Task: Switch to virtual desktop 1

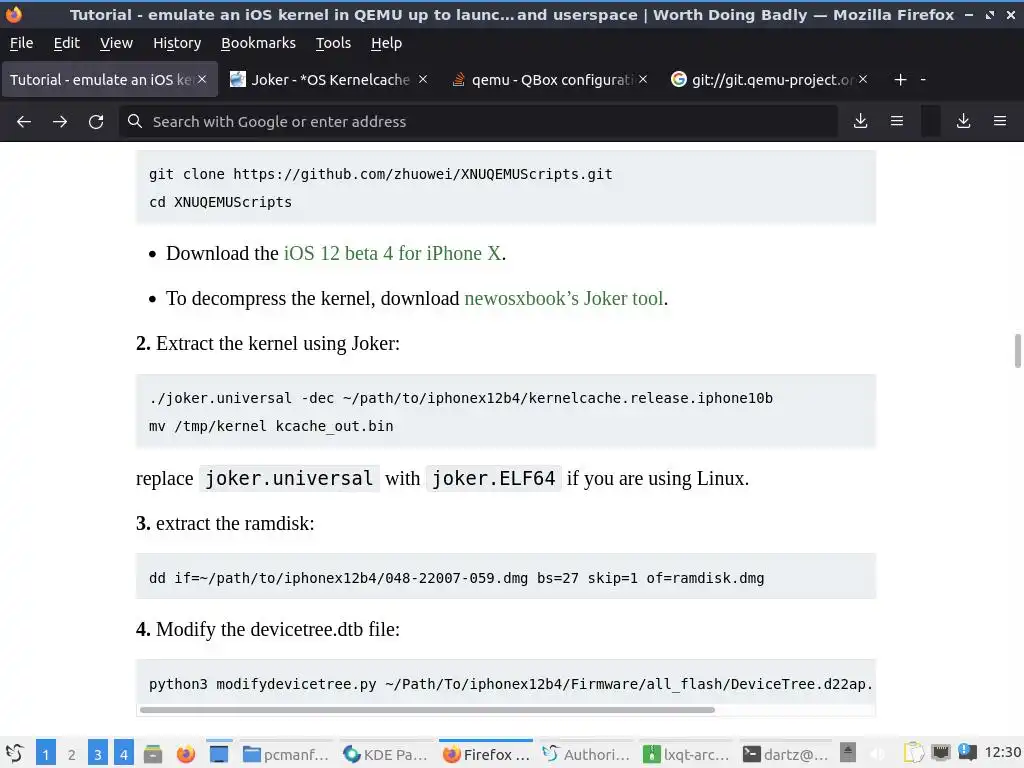Action: (46, 754)
